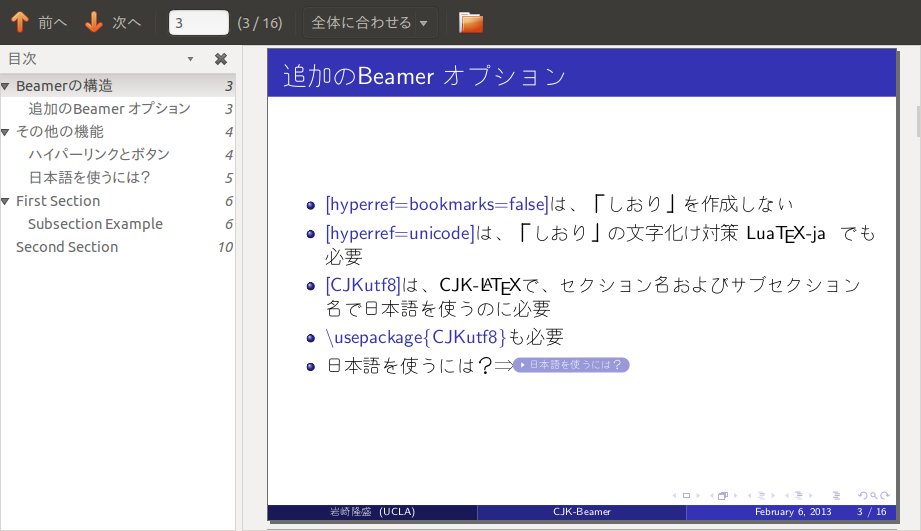Click the February 6, 2013 footer date
The width and height of the screenshot is (921, 531).
[793, 512]
